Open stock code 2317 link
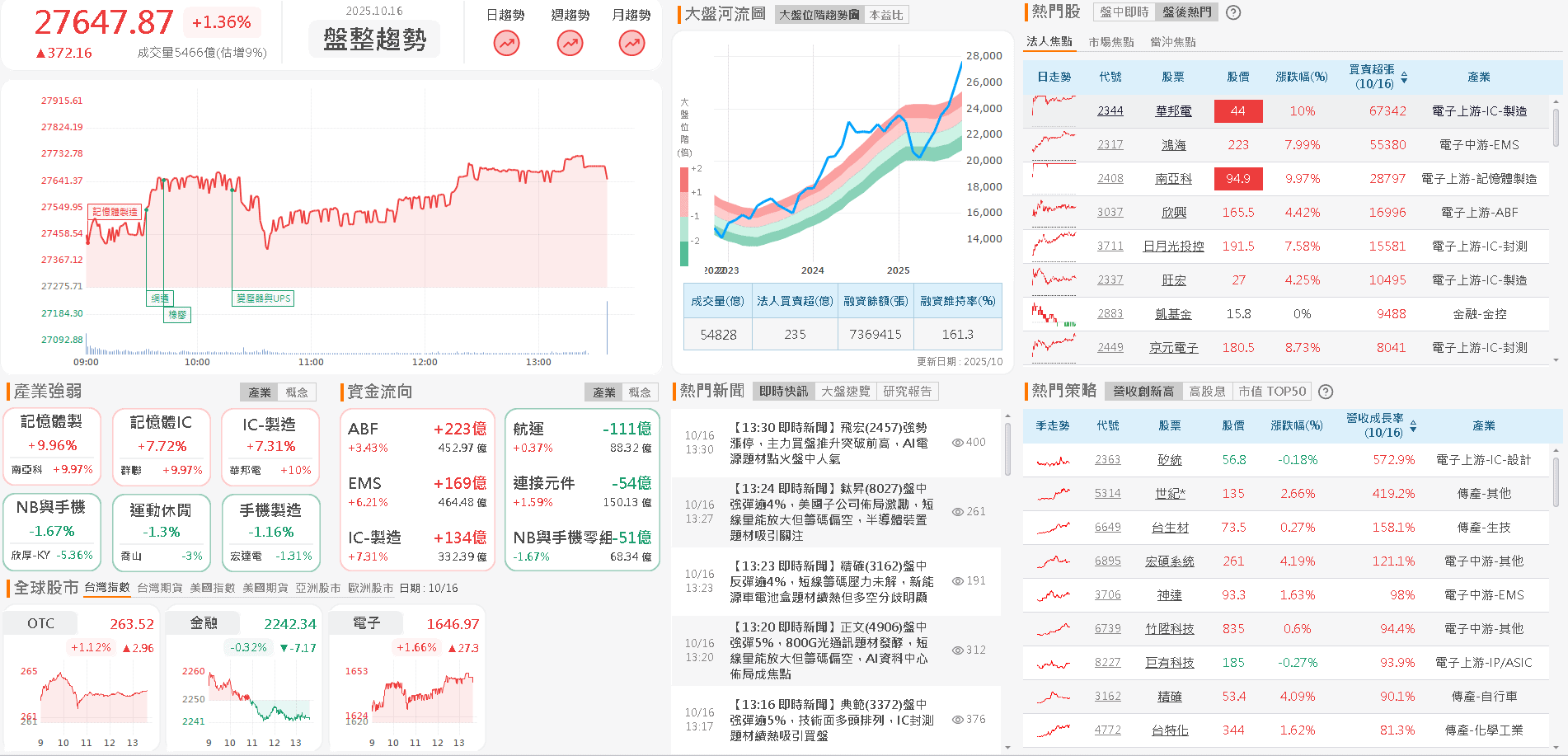This screenshot has width=1568, height=756. point(1110,145)
